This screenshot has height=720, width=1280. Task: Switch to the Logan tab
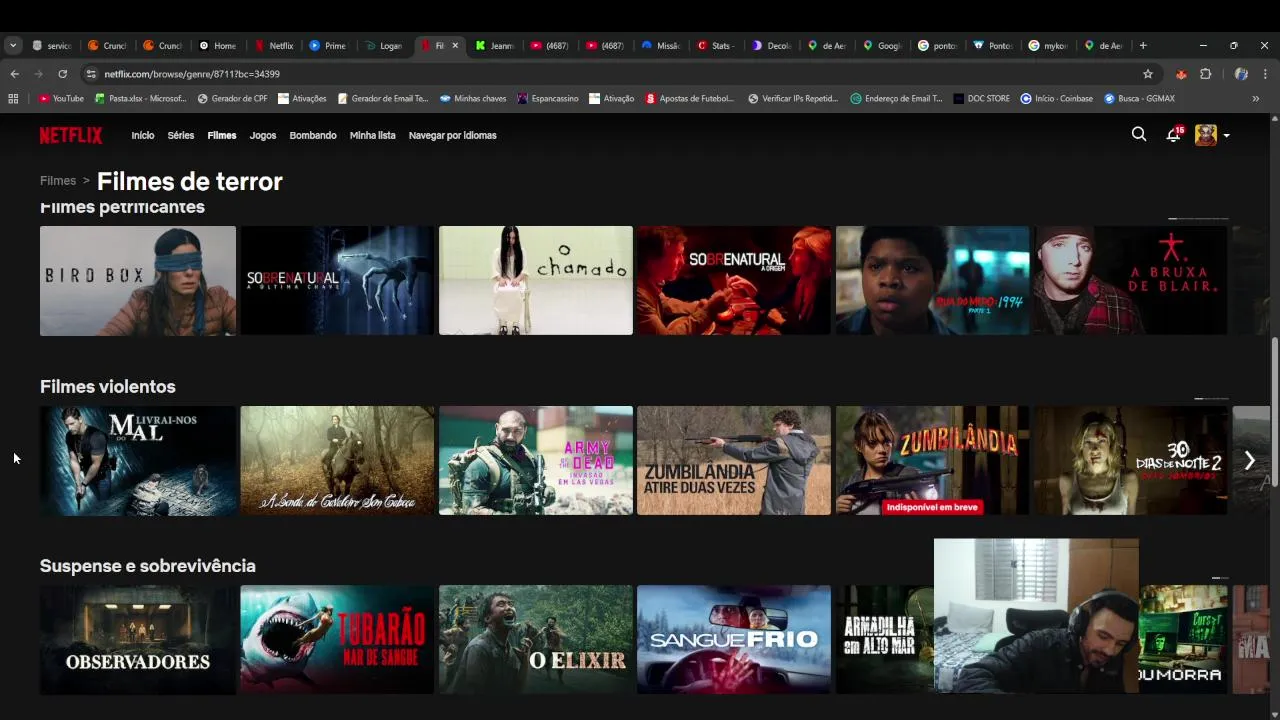[384, 45]
